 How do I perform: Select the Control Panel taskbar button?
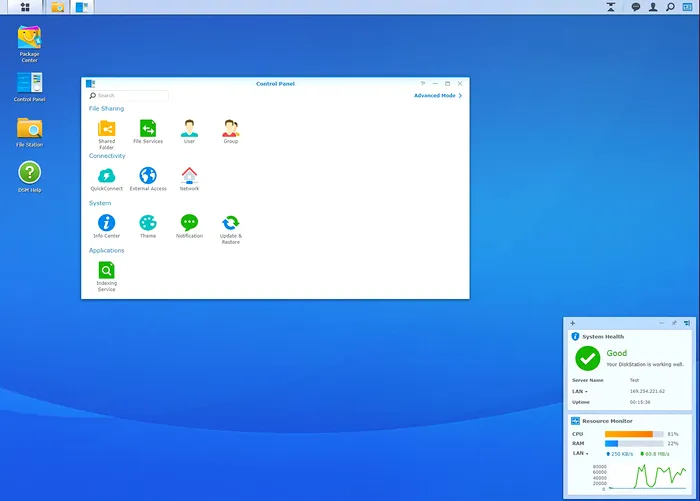(x=82, y=7)
